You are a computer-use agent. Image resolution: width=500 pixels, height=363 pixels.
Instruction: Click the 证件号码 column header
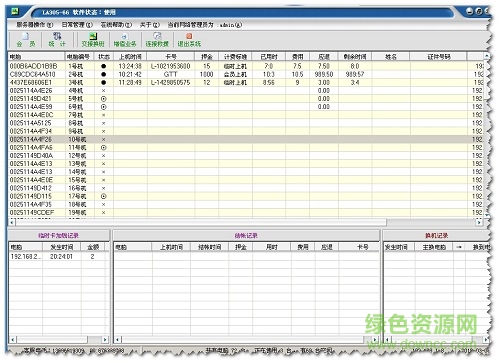(438, 56)
